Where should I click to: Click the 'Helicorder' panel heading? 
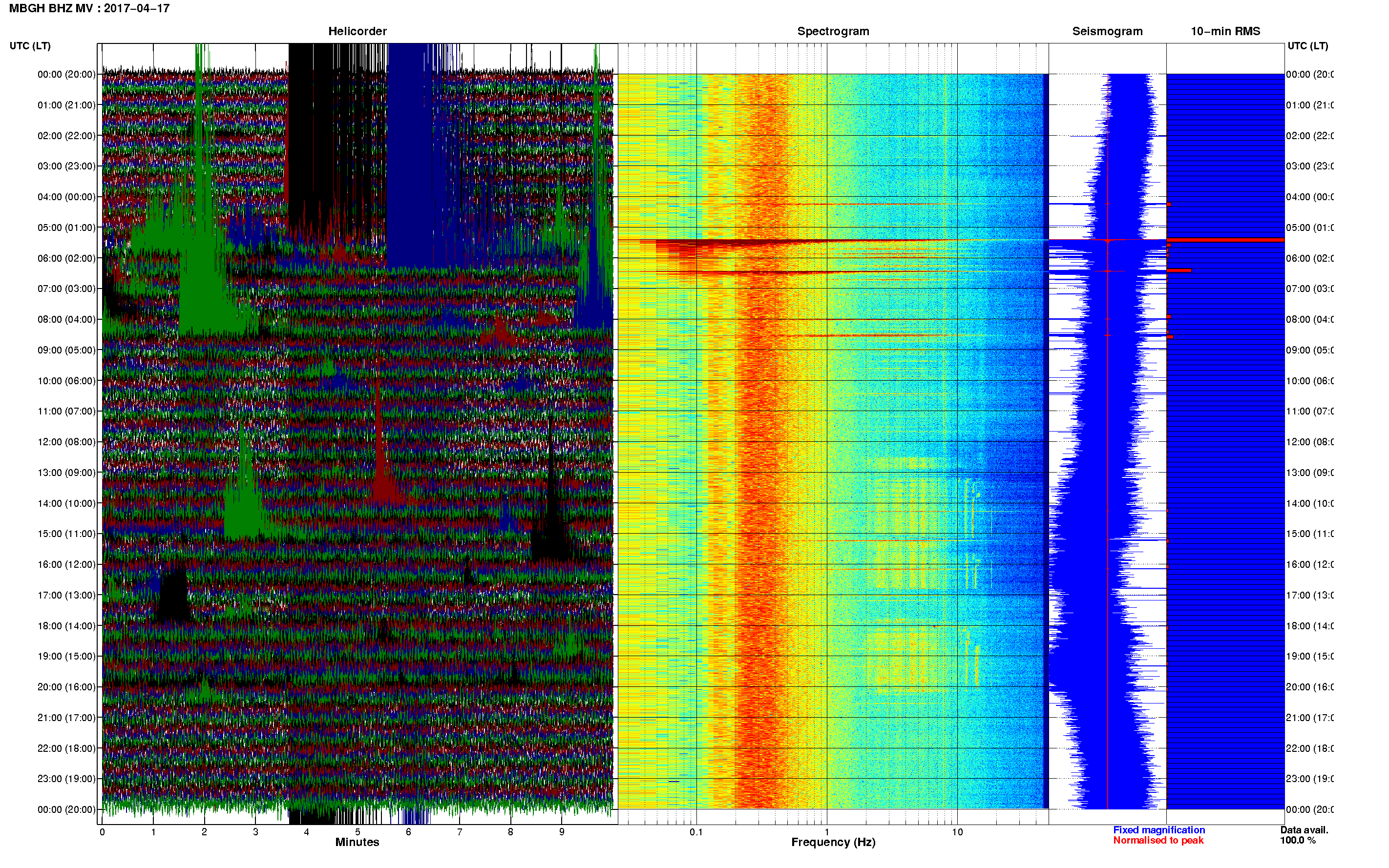point(357,31)
